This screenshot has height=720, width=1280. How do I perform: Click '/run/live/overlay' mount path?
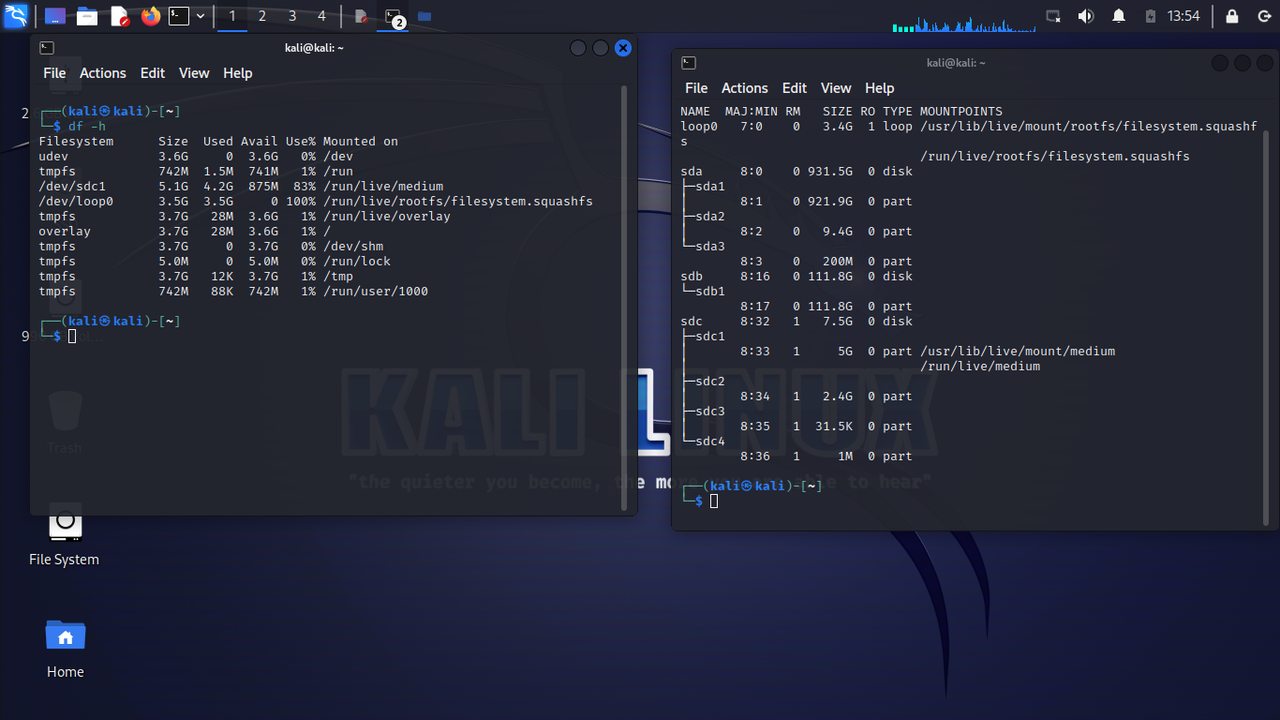[387, 216]
